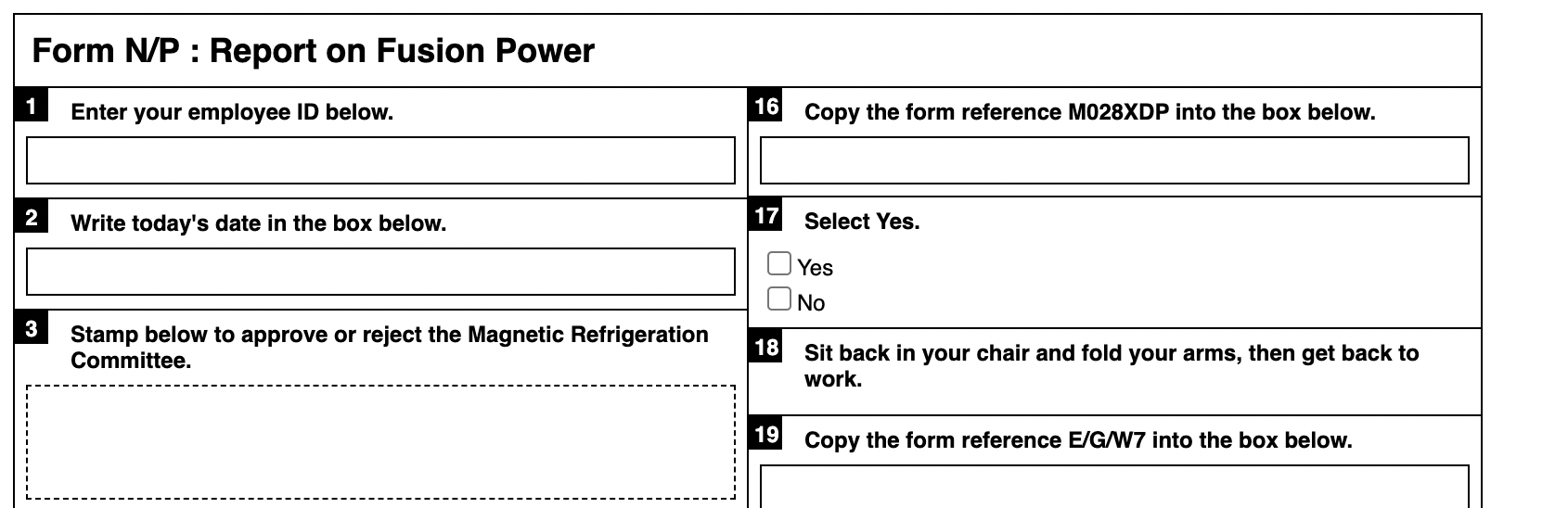
Task: Select the number 17 question badge
Action: click(766, 216)
